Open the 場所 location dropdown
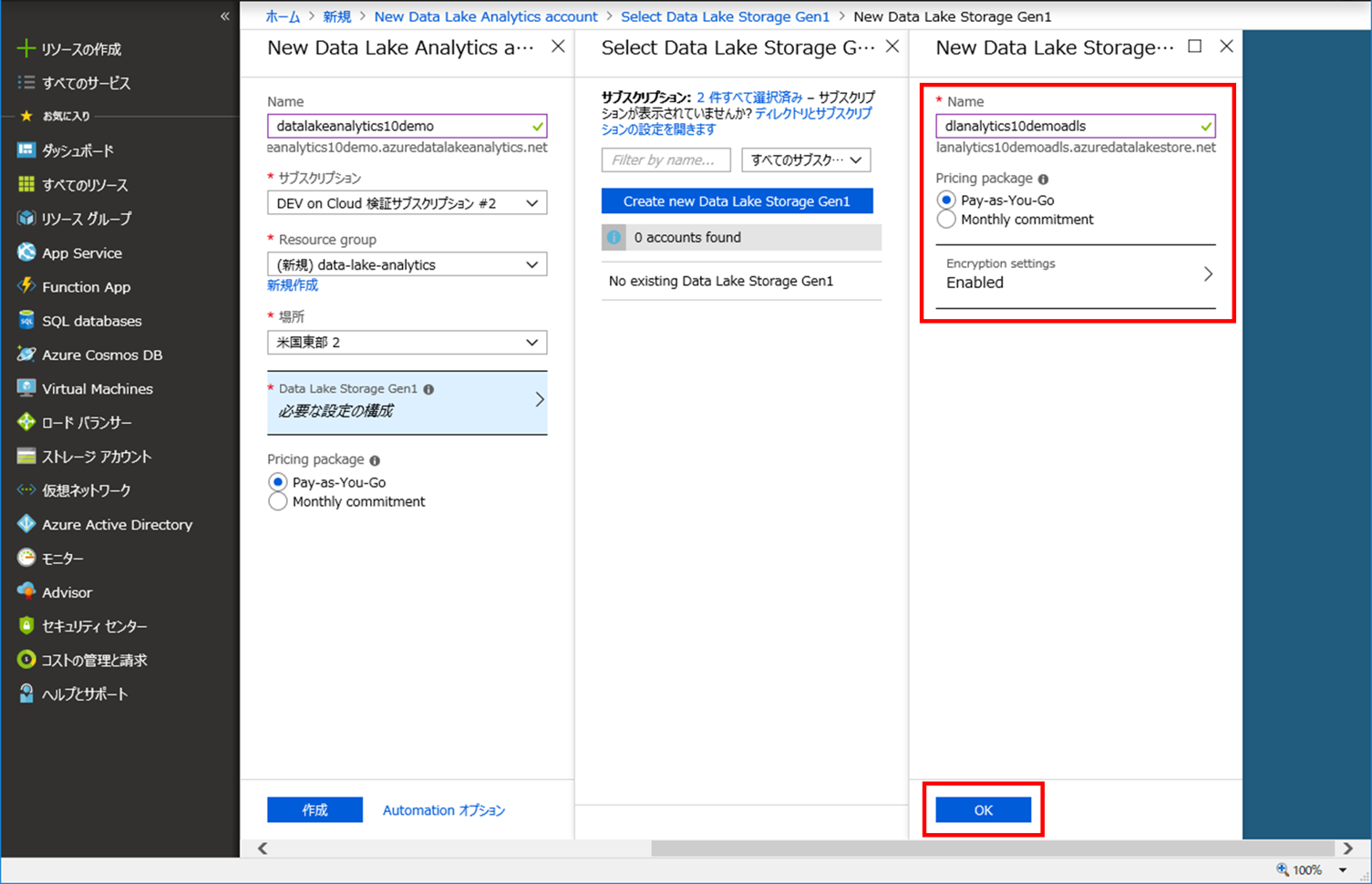 [x=407, y=342]
